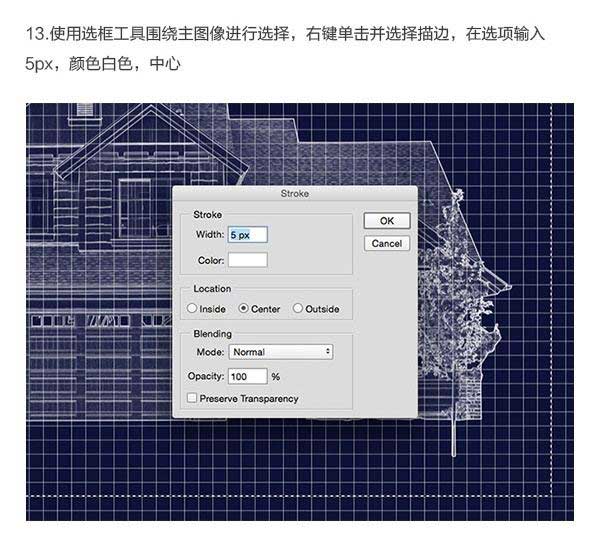Viewport: 600px width, 534px height.
Task: Open the white stroke Color swatch
Action: point(248,260)
